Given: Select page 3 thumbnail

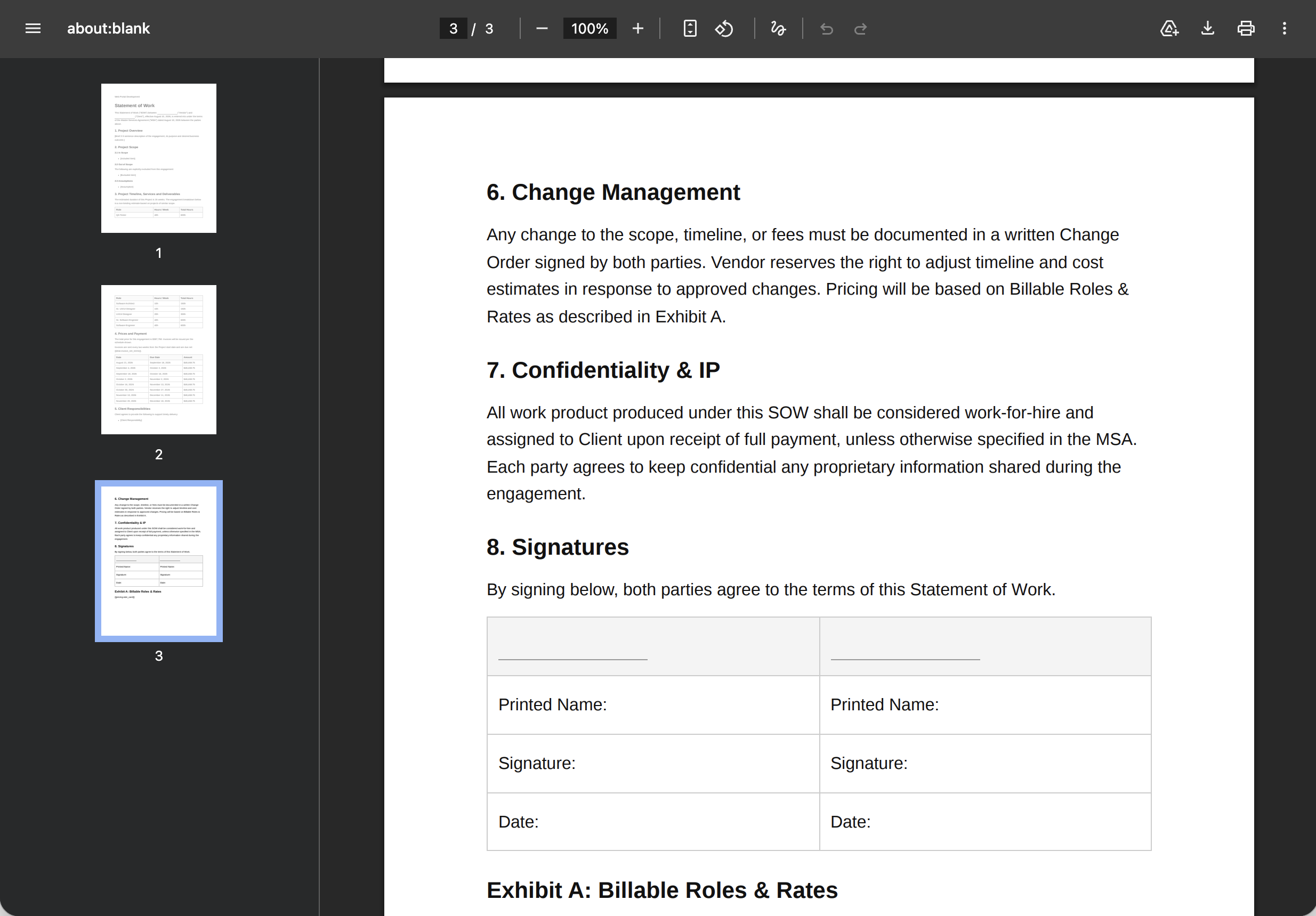Looking at the screenshot, I should click(159, 561).
